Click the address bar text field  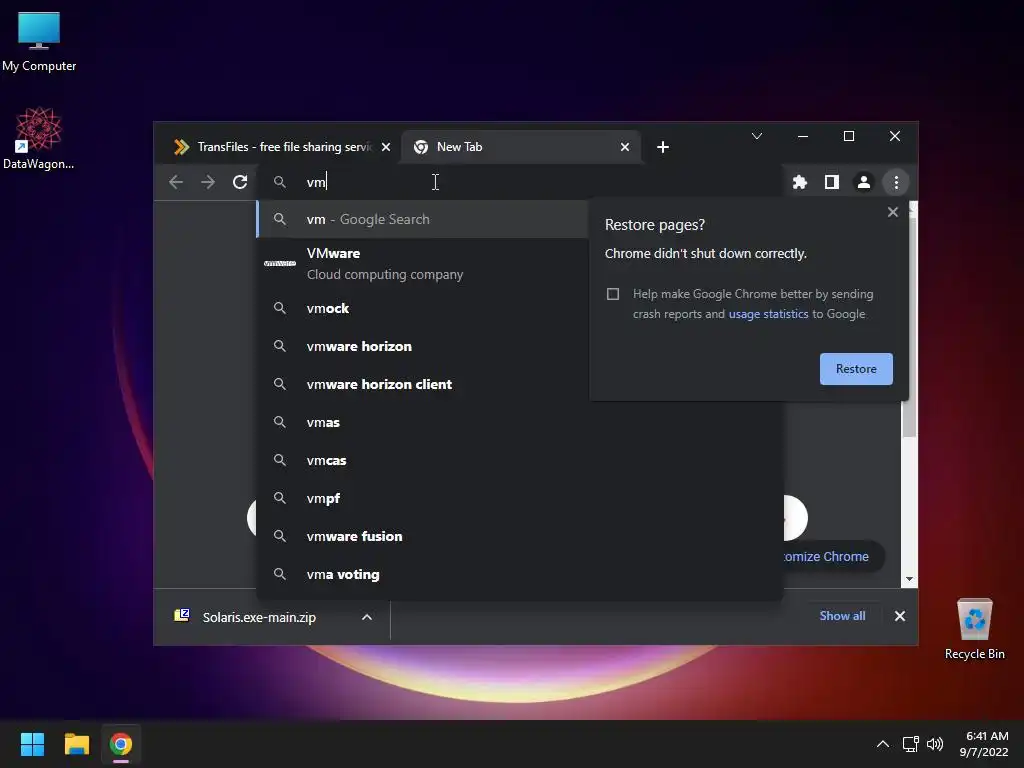click(x=522, y=182)
